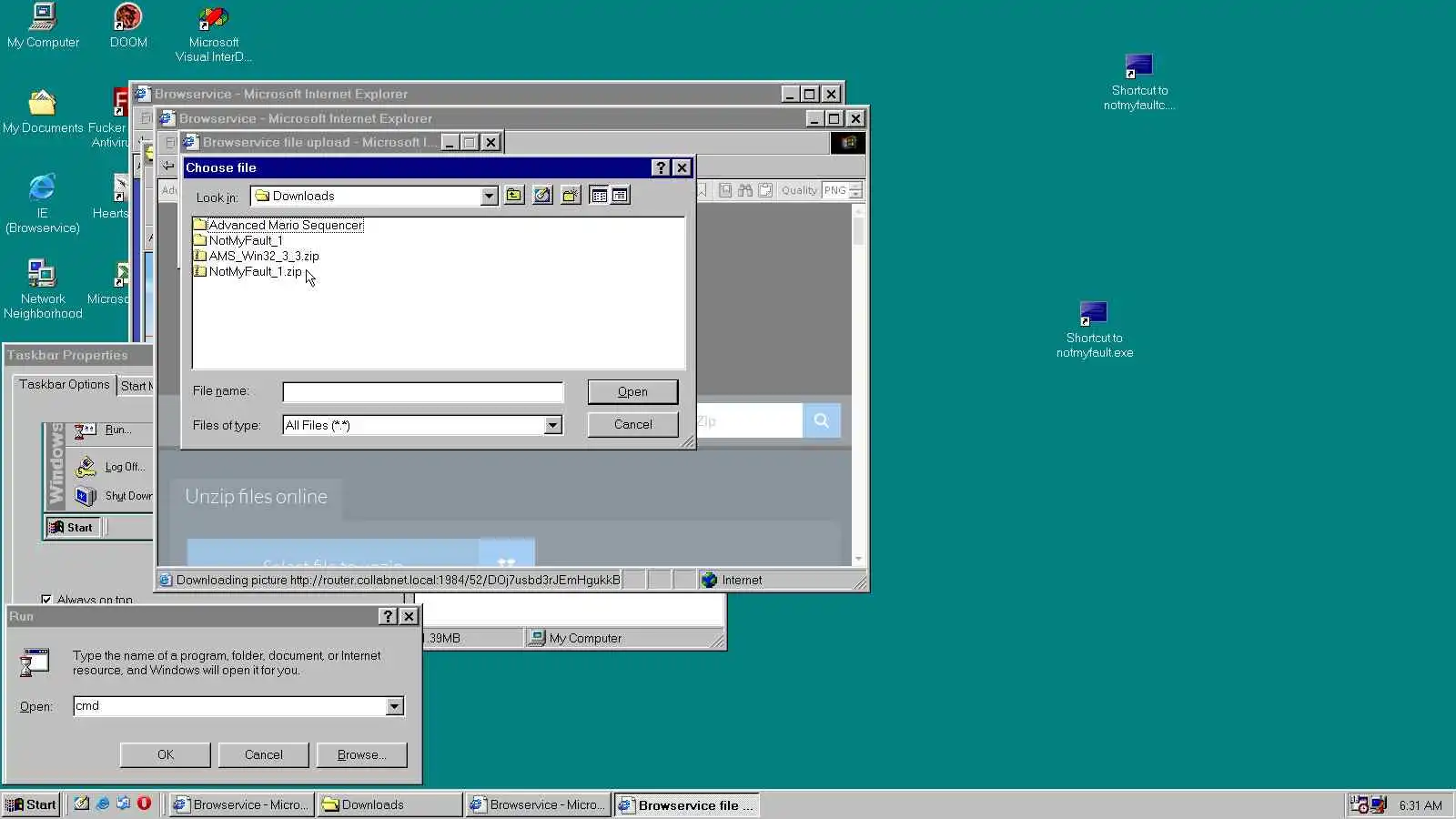Switch to the Taskbar Options tab
This screenshot has width=1456, height=819.
click(x=64, y=385)
